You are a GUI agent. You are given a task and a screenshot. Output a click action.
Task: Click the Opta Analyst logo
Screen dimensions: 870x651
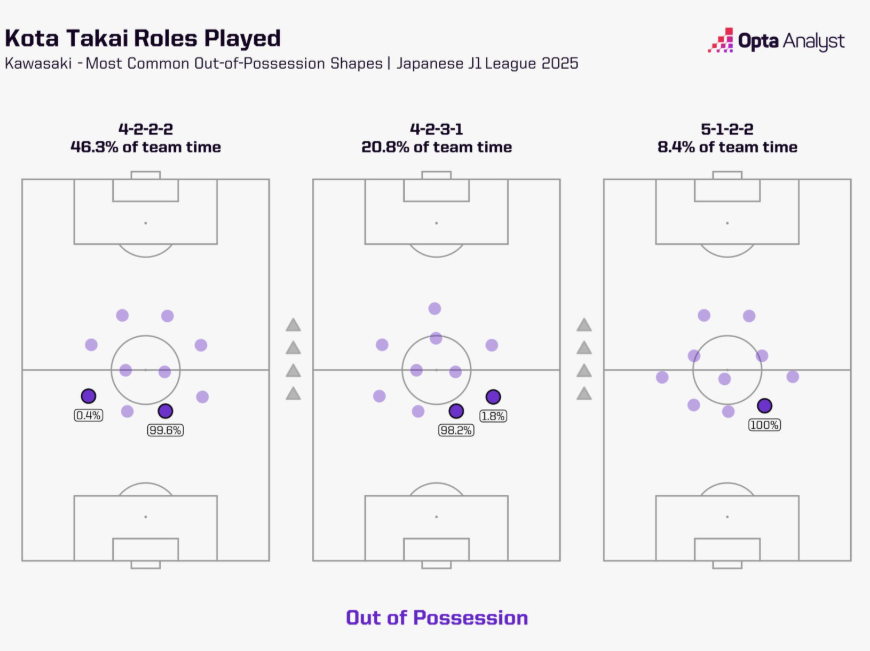coord(776,41)
